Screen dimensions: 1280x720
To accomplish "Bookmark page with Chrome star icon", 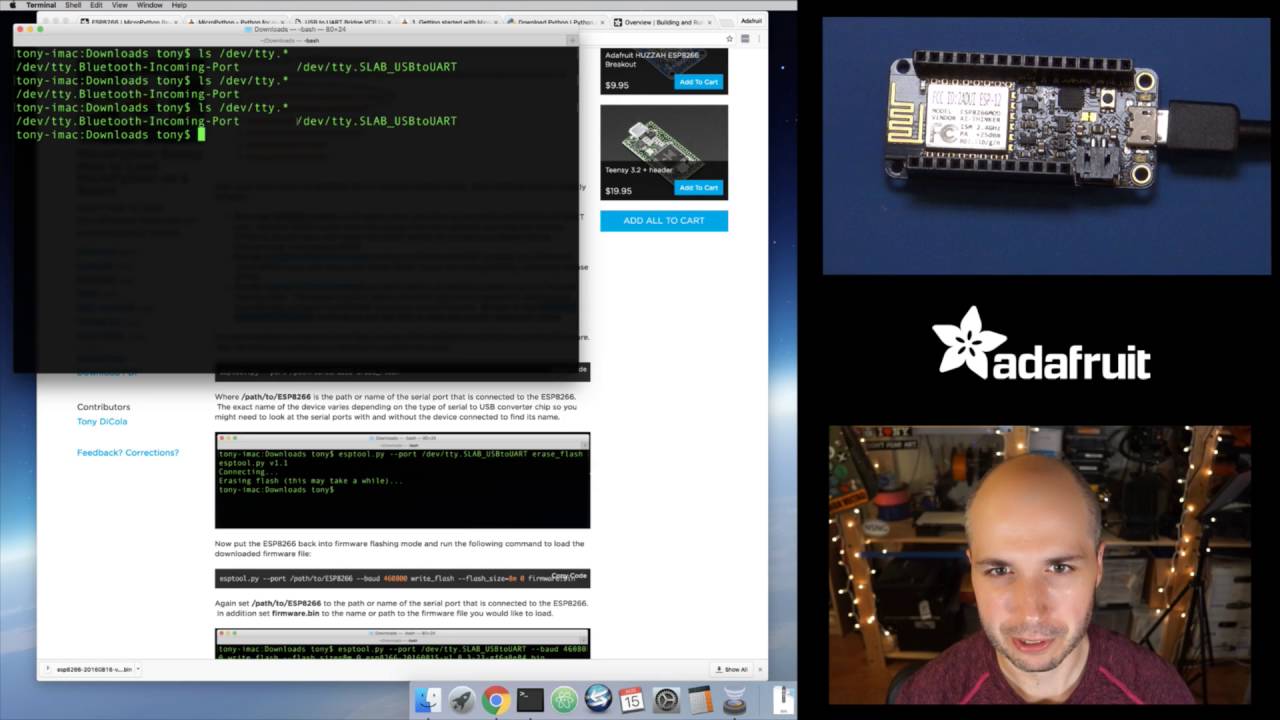I will point(730,38).
